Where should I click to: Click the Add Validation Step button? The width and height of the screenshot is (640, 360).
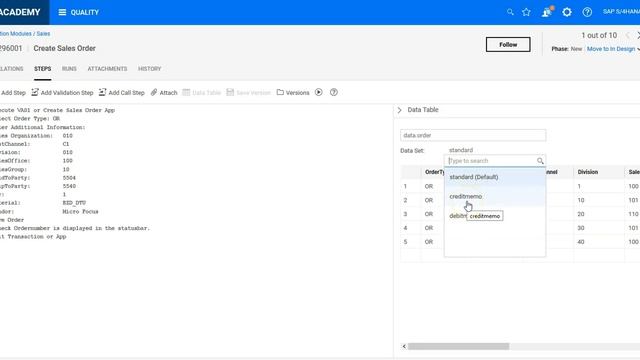[x=62, y=93]
